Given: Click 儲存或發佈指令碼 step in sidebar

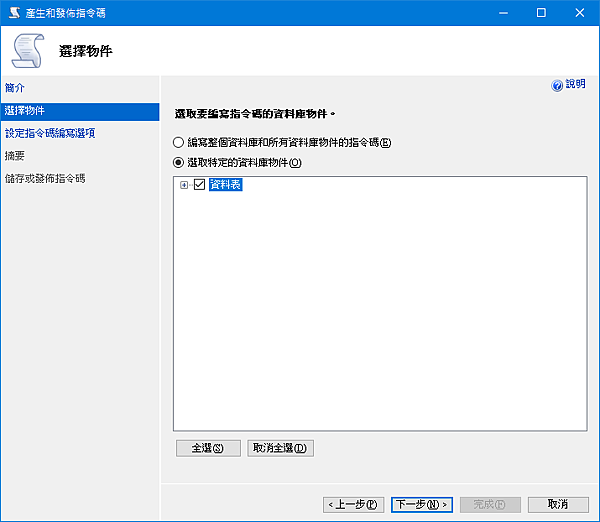Looking at the screenshot, I should tap(45, 178).
